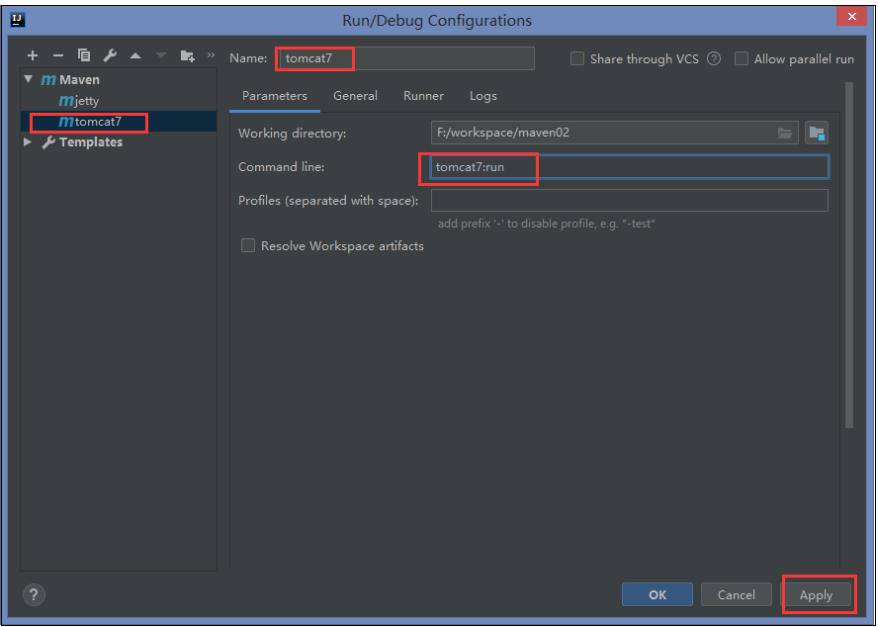The width and height of the screenshot is (878, 627).
Task: Click the vertical scrollbar of settings panel
Action: click(x=849, y=255)
